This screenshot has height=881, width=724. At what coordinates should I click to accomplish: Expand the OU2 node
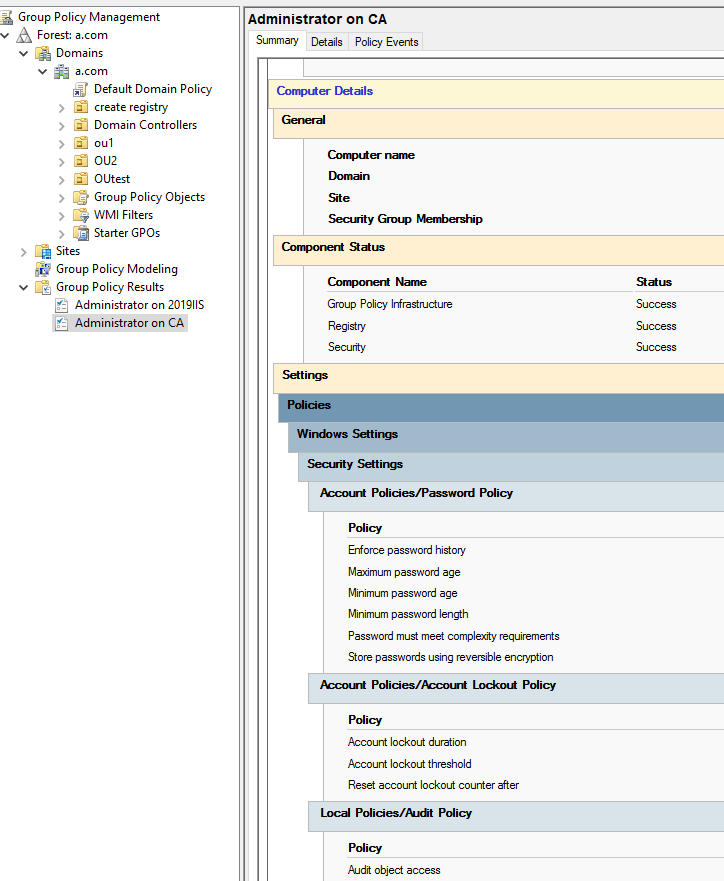click(62, 162)
